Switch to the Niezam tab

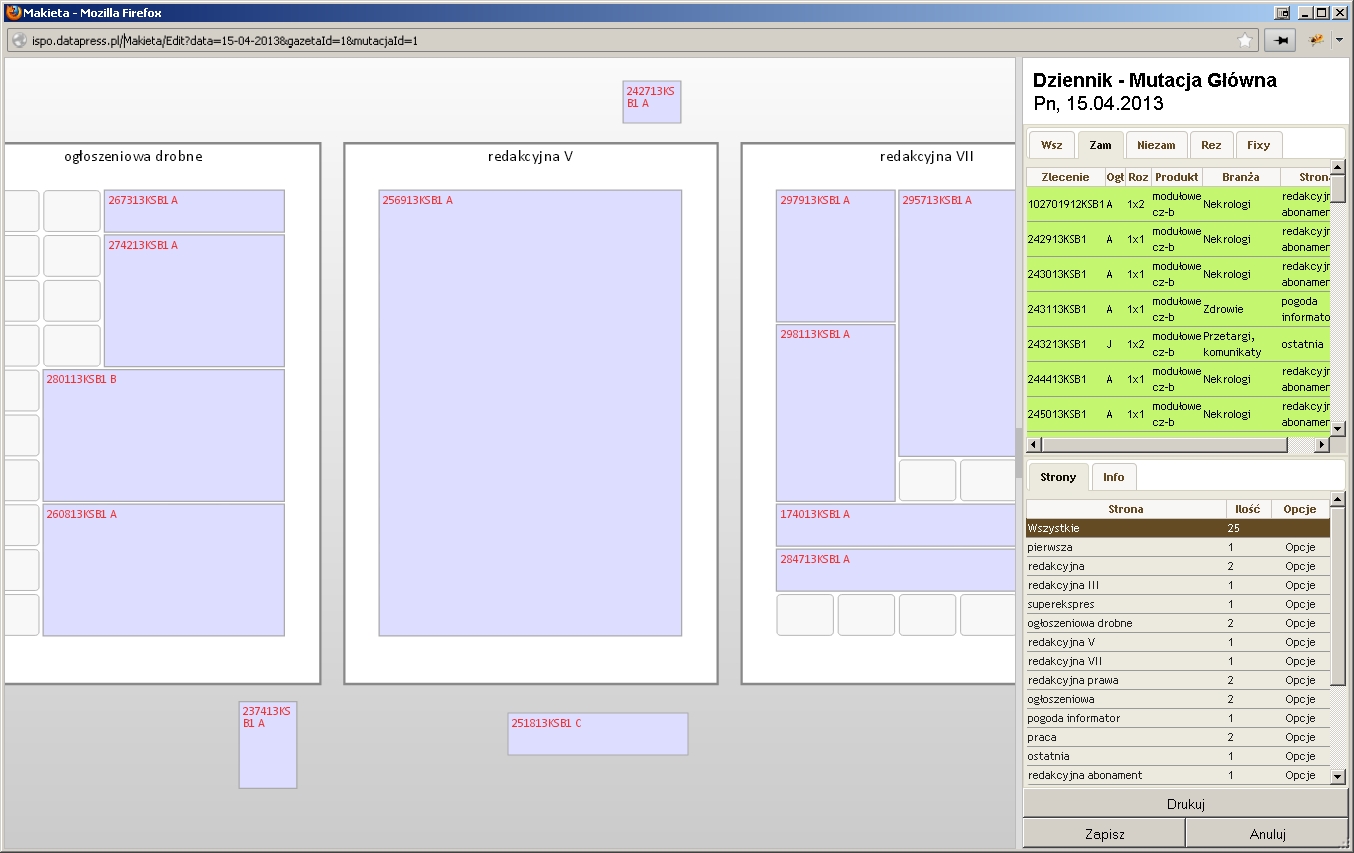[1156, 145]
